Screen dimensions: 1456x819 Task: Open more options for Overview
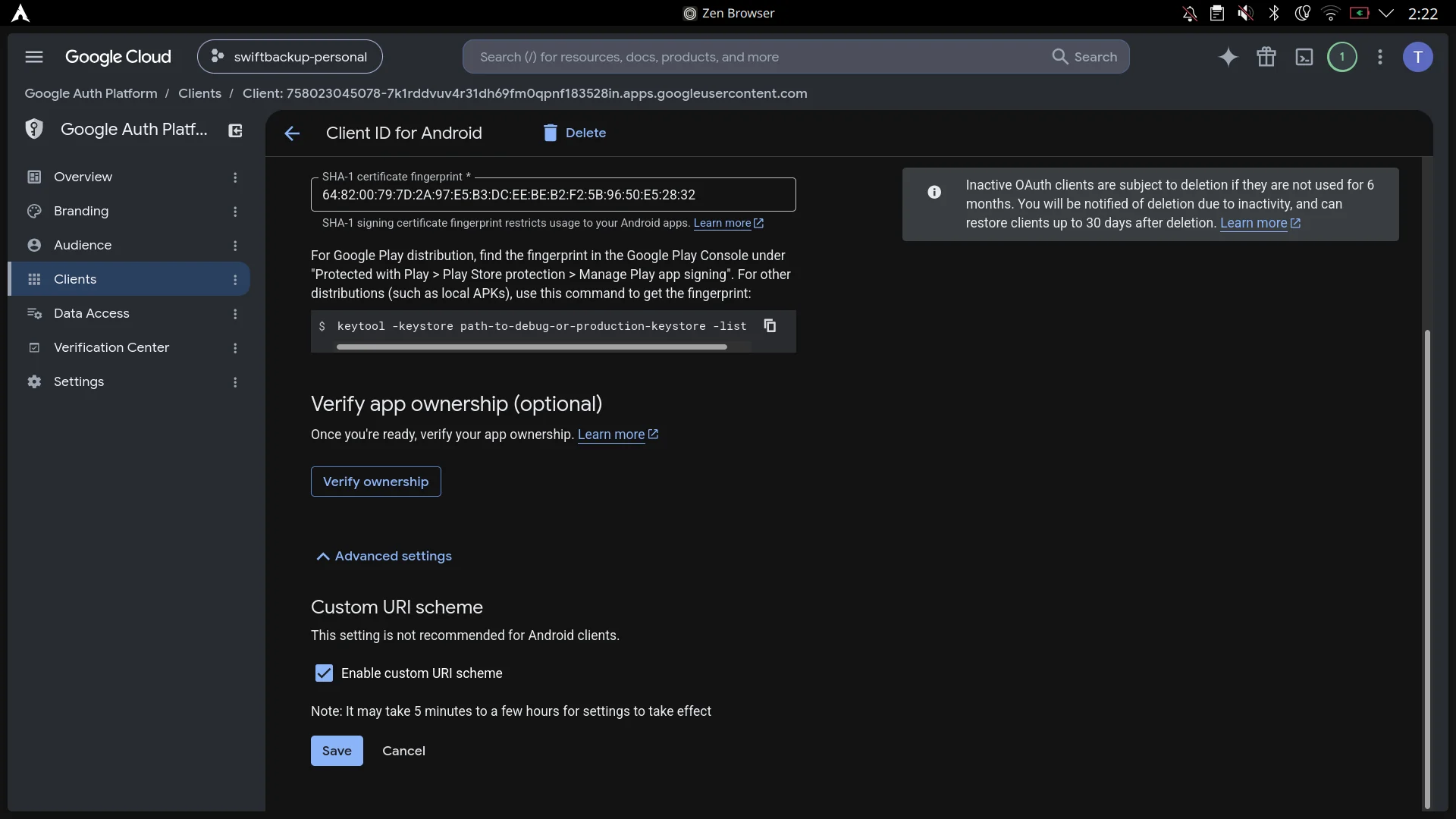click(235, 177)
